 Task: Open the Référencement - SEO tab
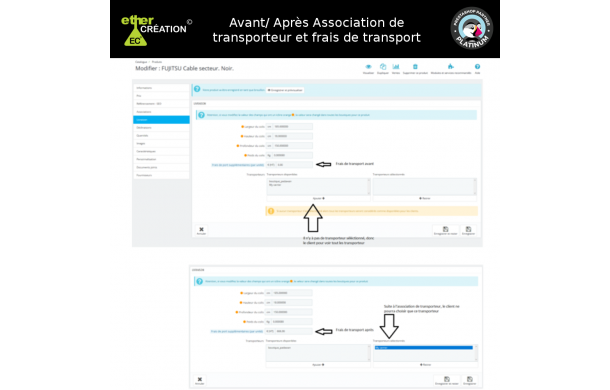pos(161,104)
